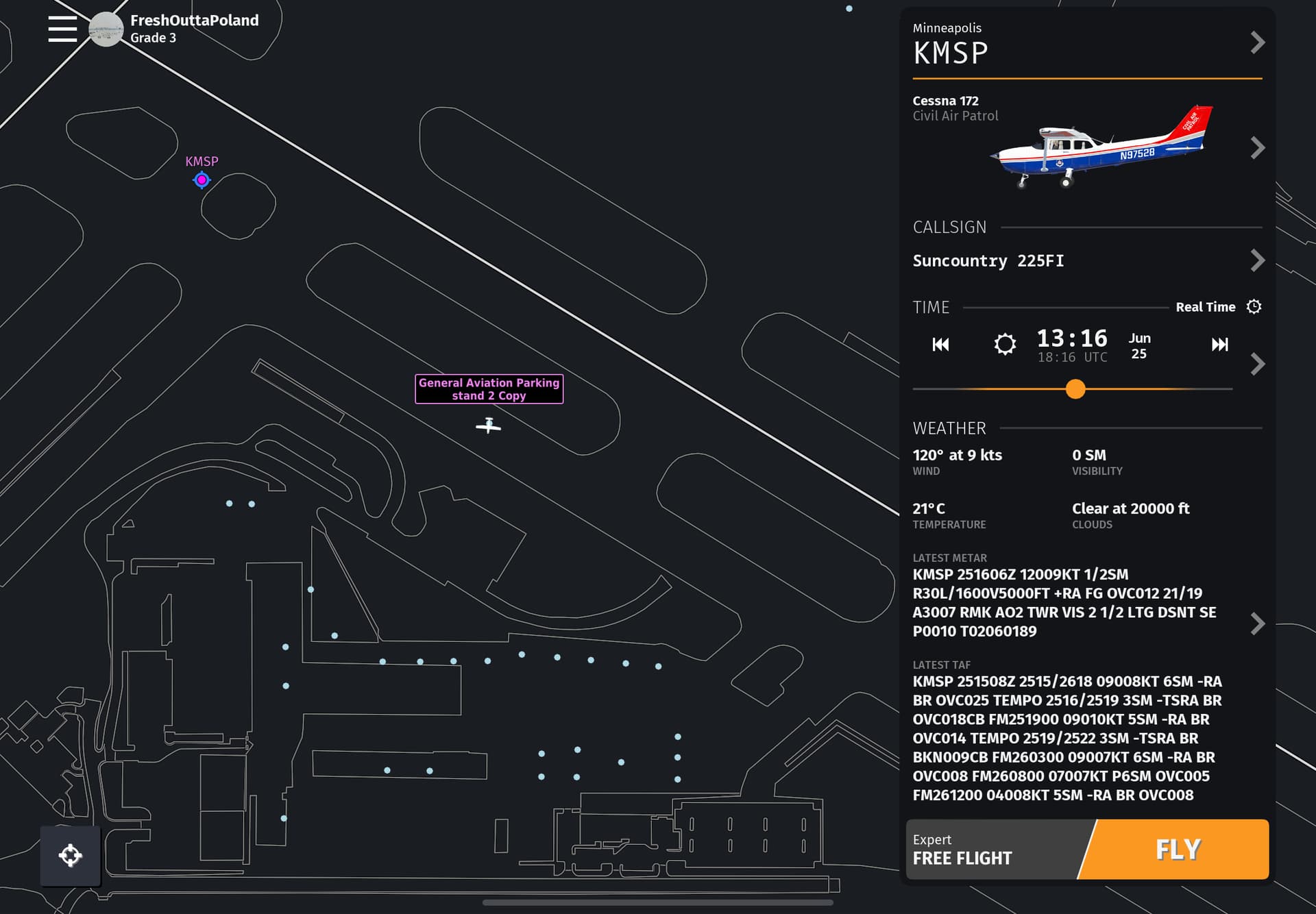Toggle the Real Time clock setting
Screen dimensions: 1316x914
point(1219,307)
